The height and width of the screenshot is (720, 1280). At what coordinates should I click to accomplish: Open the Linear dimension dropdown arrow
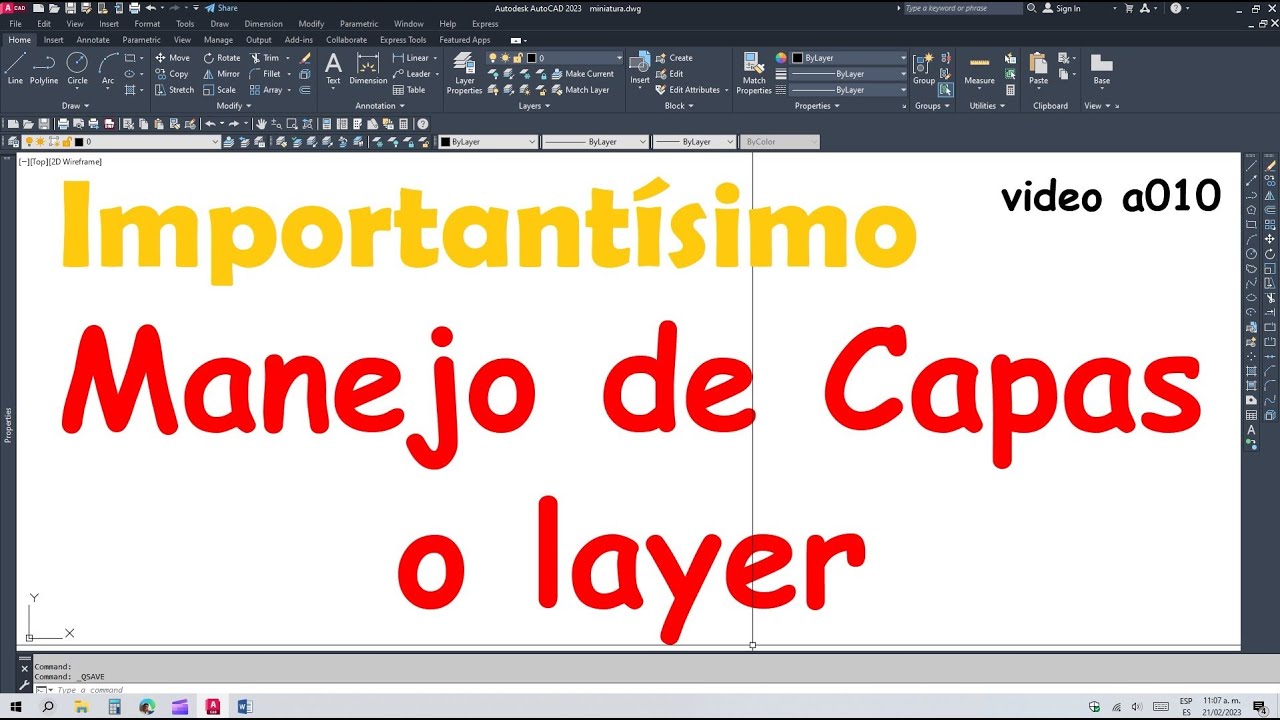[435, 58]
